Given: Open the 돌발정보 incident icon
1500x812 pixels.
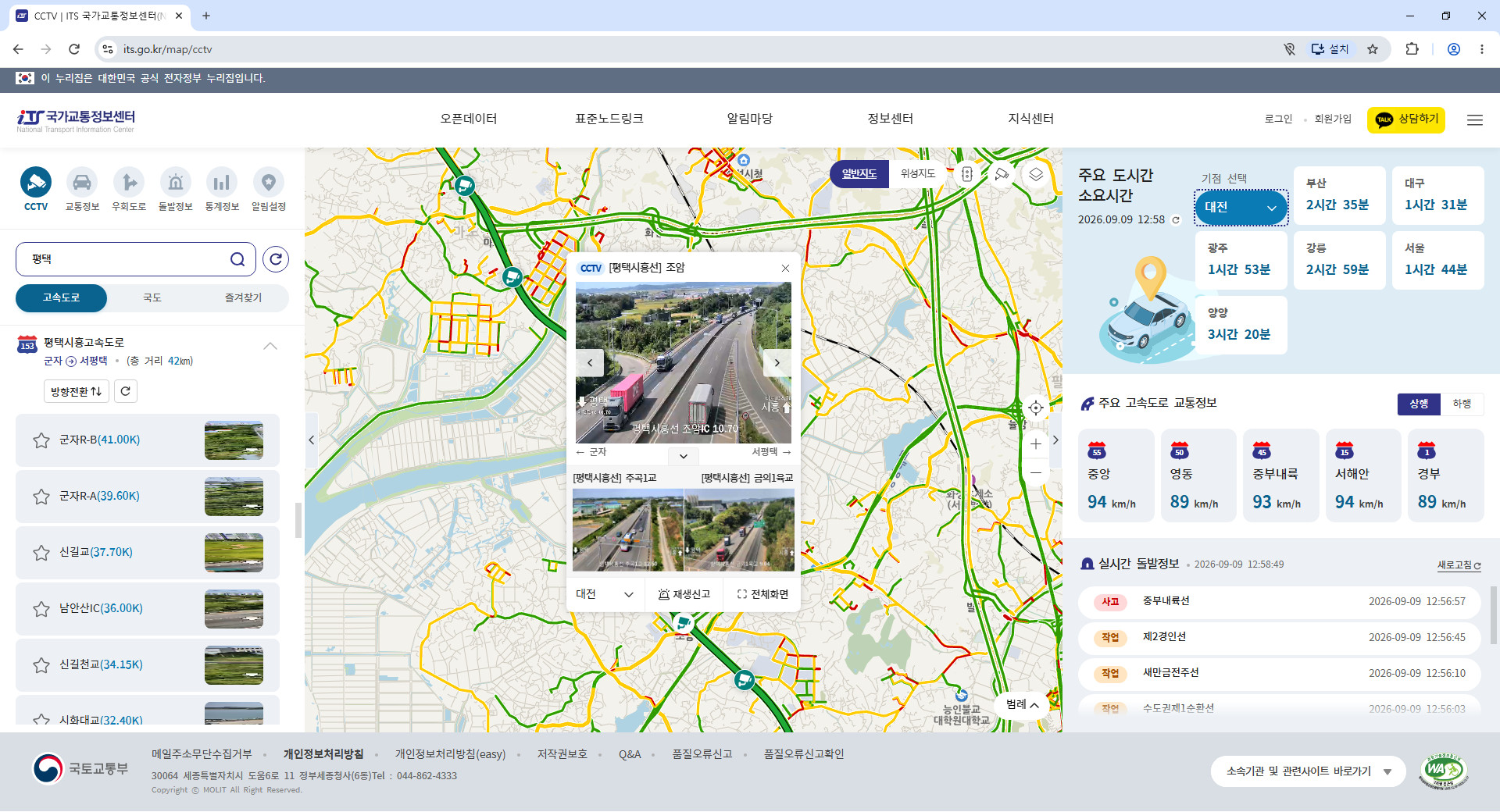Looking at the screenshot, I should click(176, 183).
